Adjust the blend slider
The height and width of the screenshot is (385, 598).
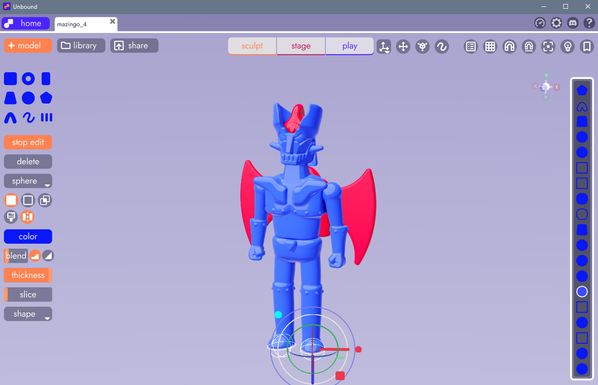pyautogui.click(x=16, y=256)
